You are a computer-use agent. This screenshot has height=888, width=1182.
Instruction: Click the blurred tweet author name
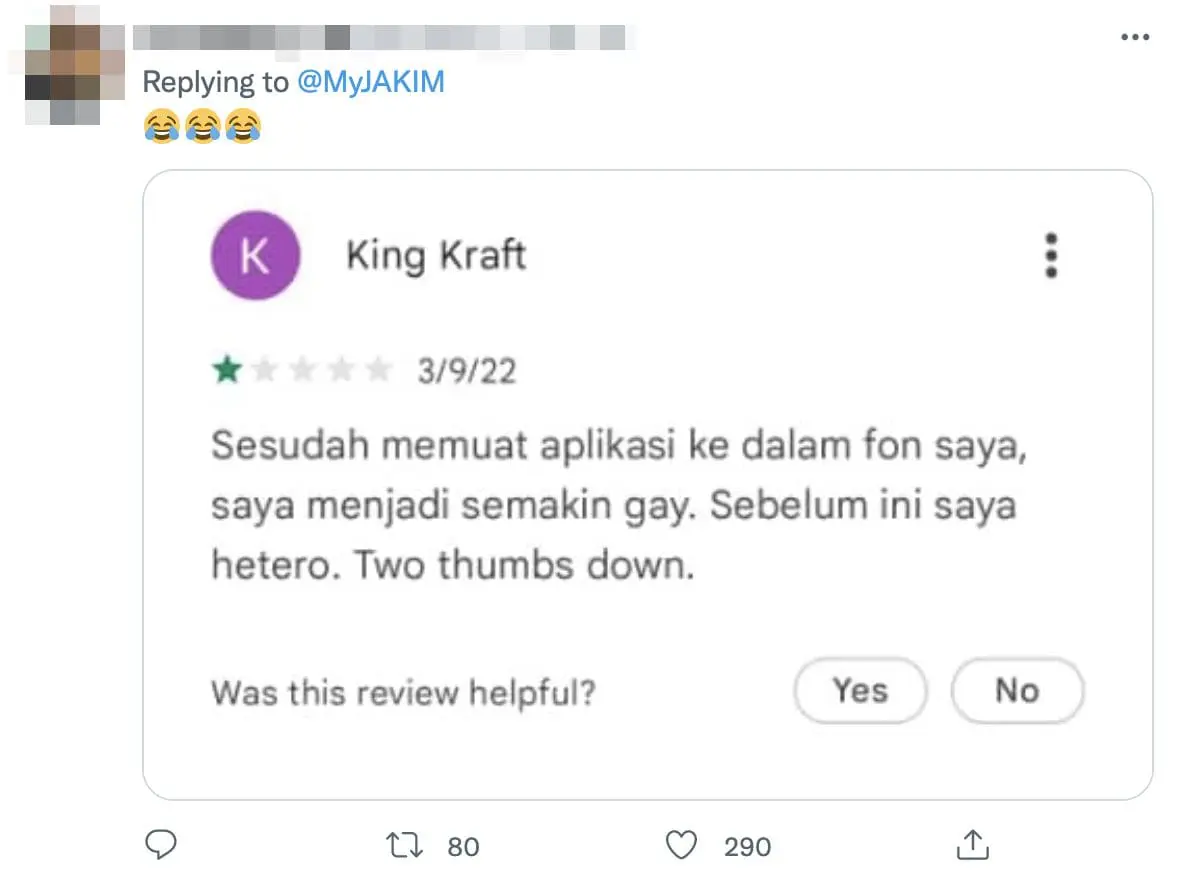(x=380, y=38)
